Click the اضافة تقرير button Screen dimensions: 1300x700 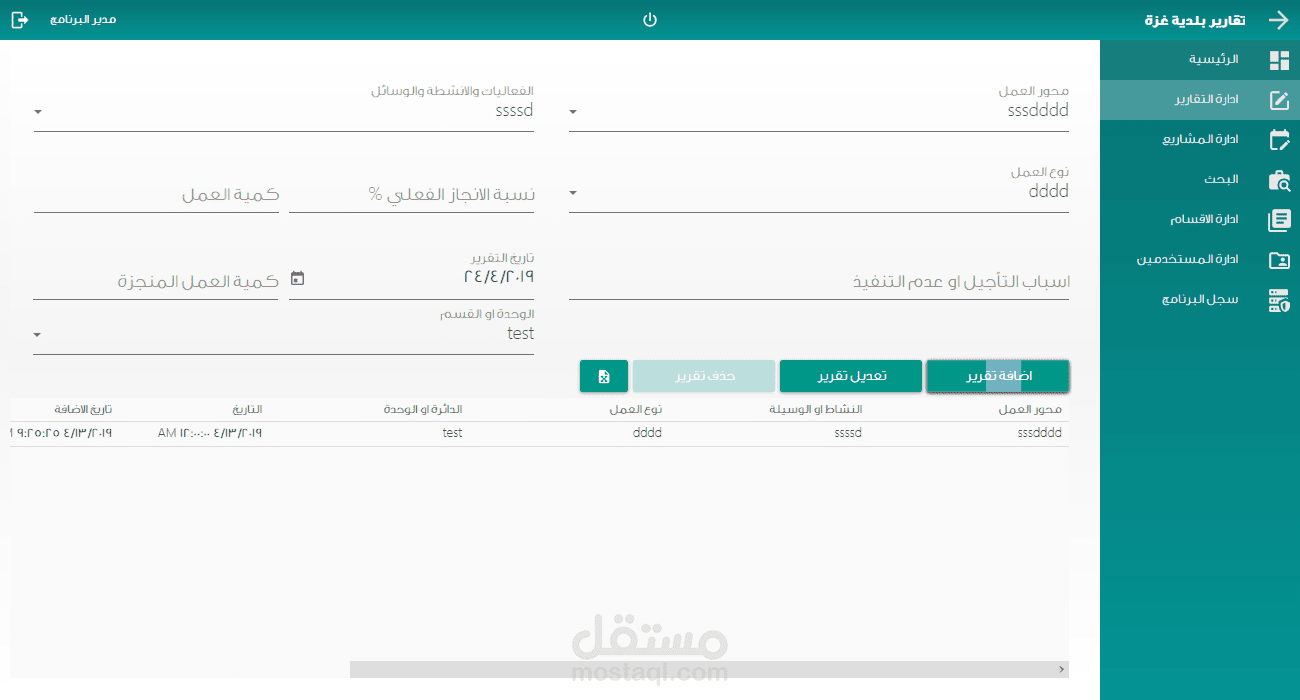(998, 376)
